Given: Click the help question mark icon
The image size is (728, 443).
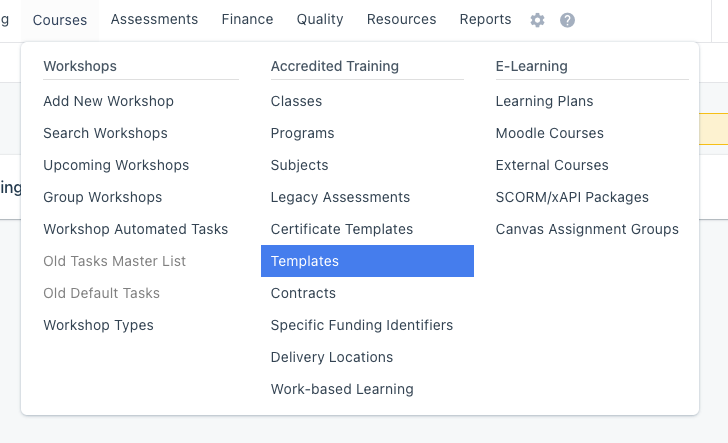Looking at the screenshot, I should 567,20.
